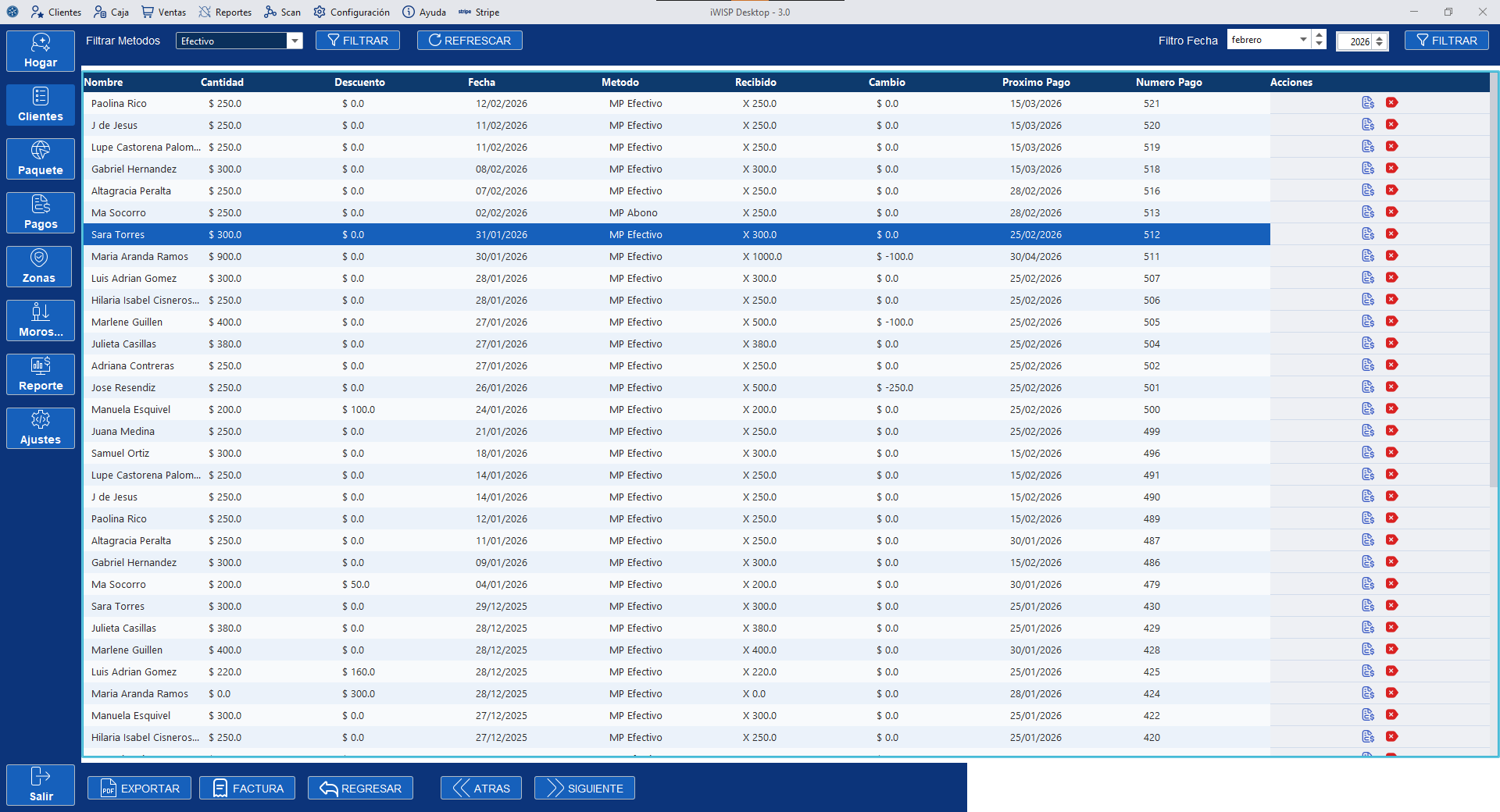
Task: Open receipt icon for Sara Torres payment 512
Action: pyautogui.click(x=1367, y=234)
